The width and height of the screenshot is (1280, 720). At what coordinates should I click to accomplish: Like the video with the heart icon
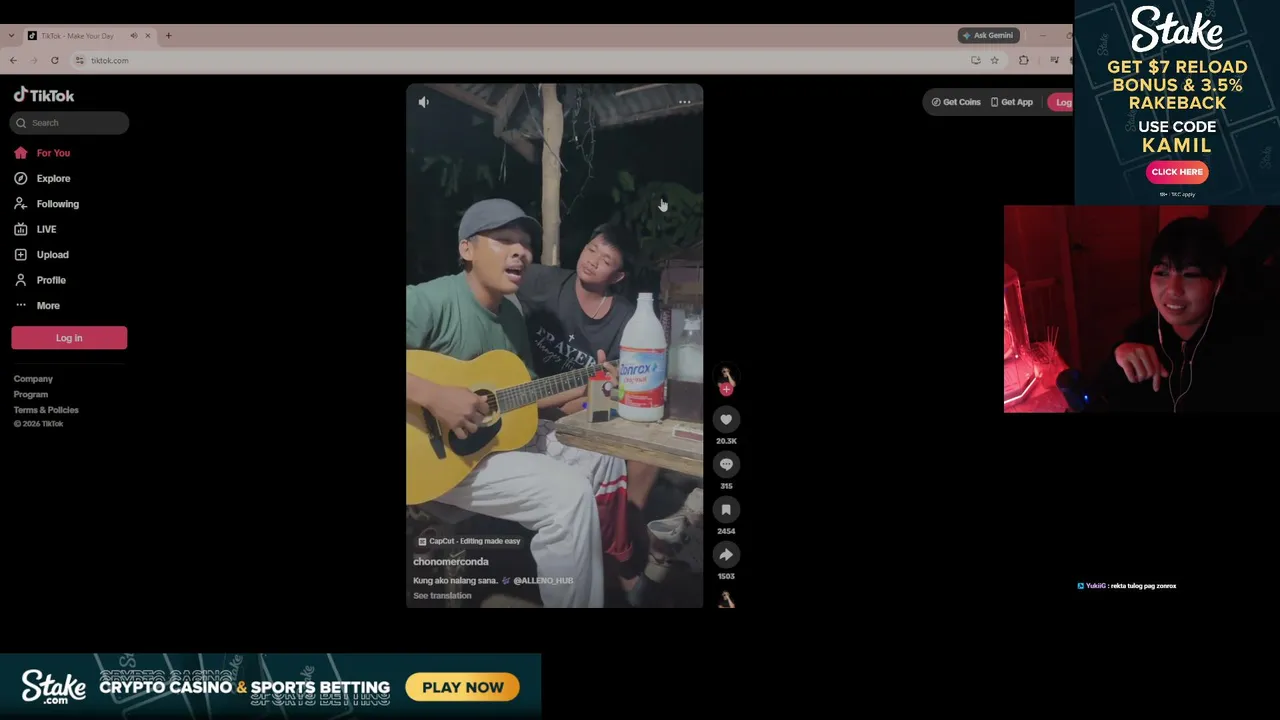[726, 419]
